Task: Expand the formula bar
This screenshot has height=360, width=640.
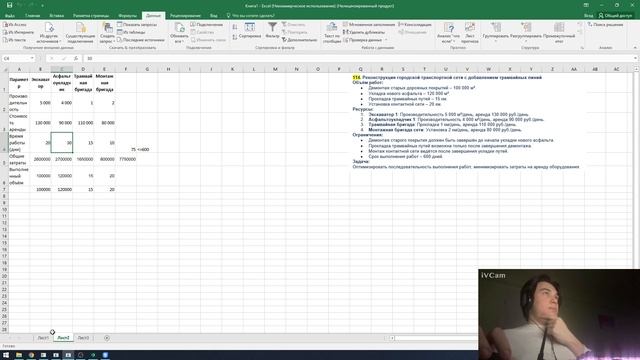Action: pyautogui.click(x=636, y=58)
